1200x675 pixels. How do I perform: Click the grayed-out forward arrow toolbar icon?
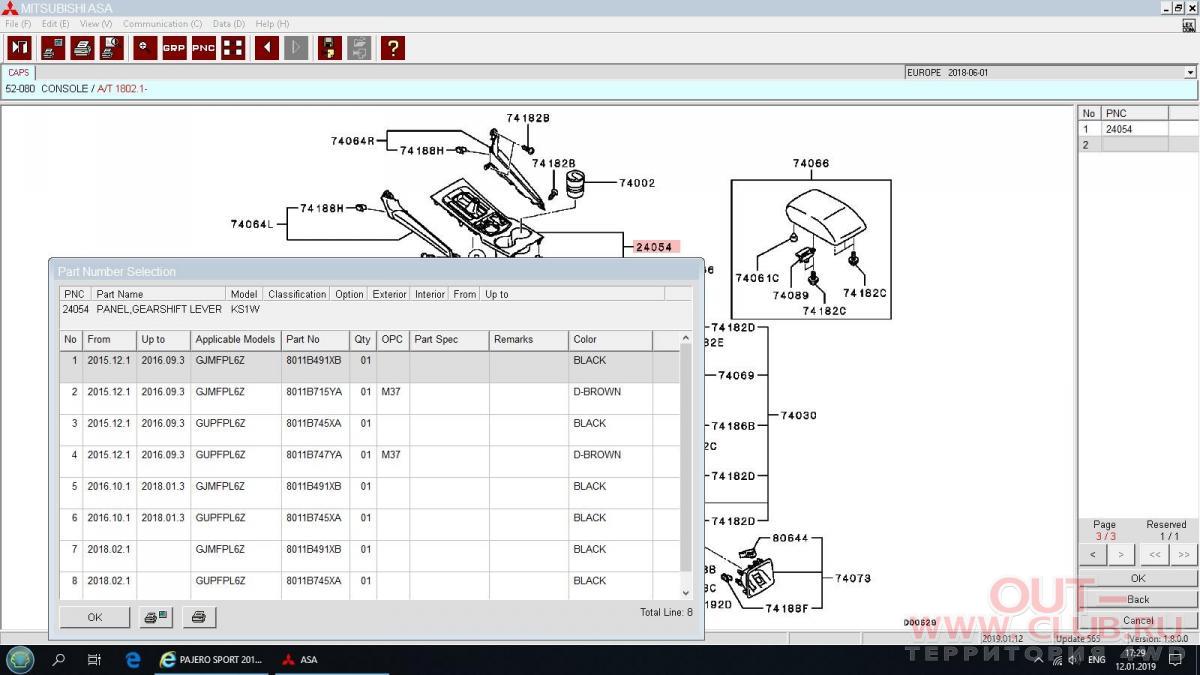point(295,47)
